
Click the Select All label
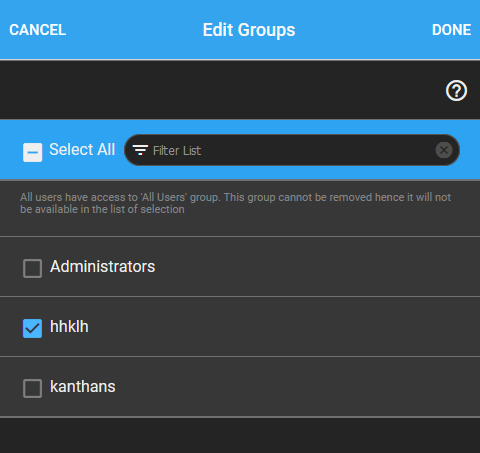[x=82, y=149]
